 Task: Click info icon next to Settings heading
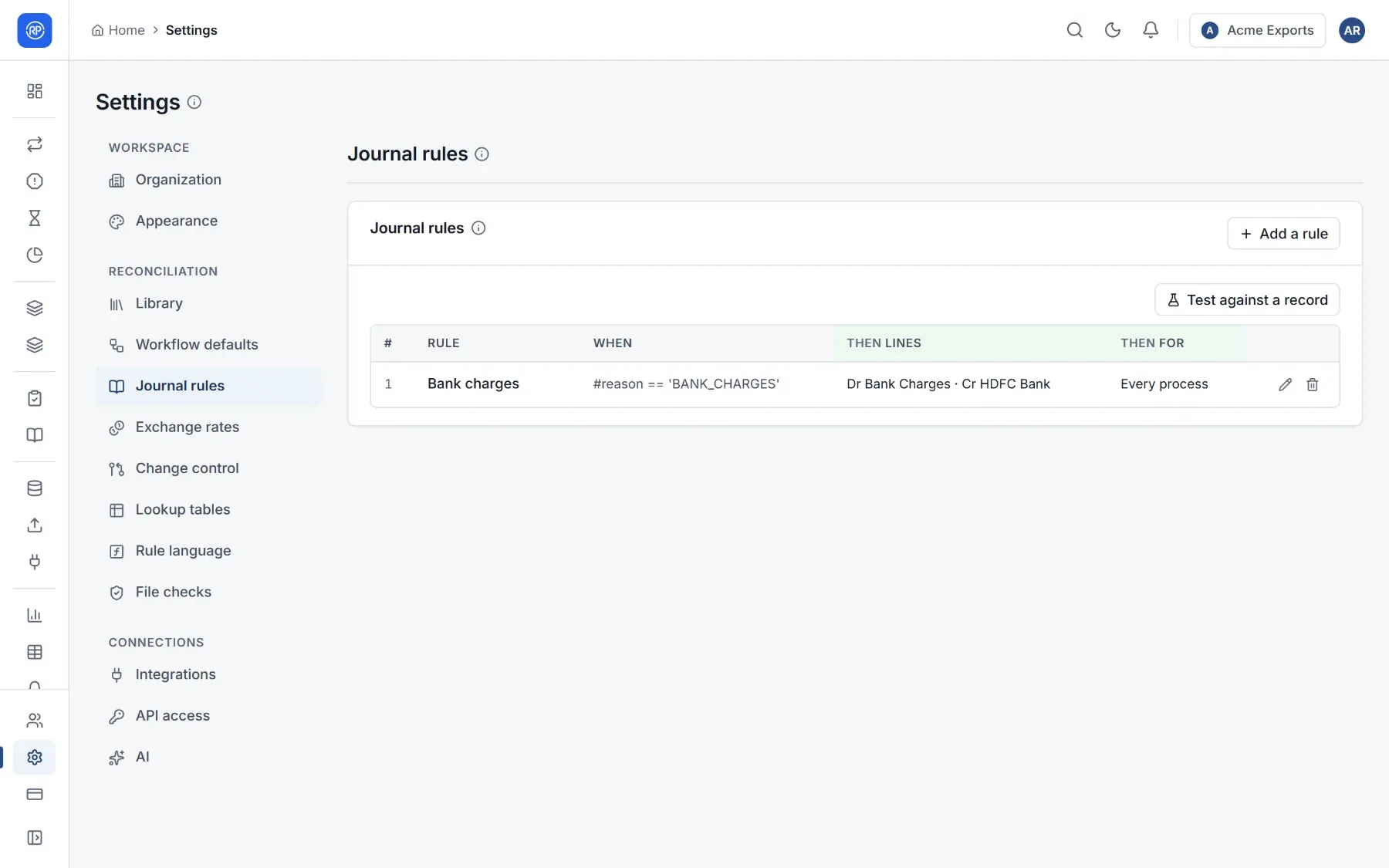194,102
